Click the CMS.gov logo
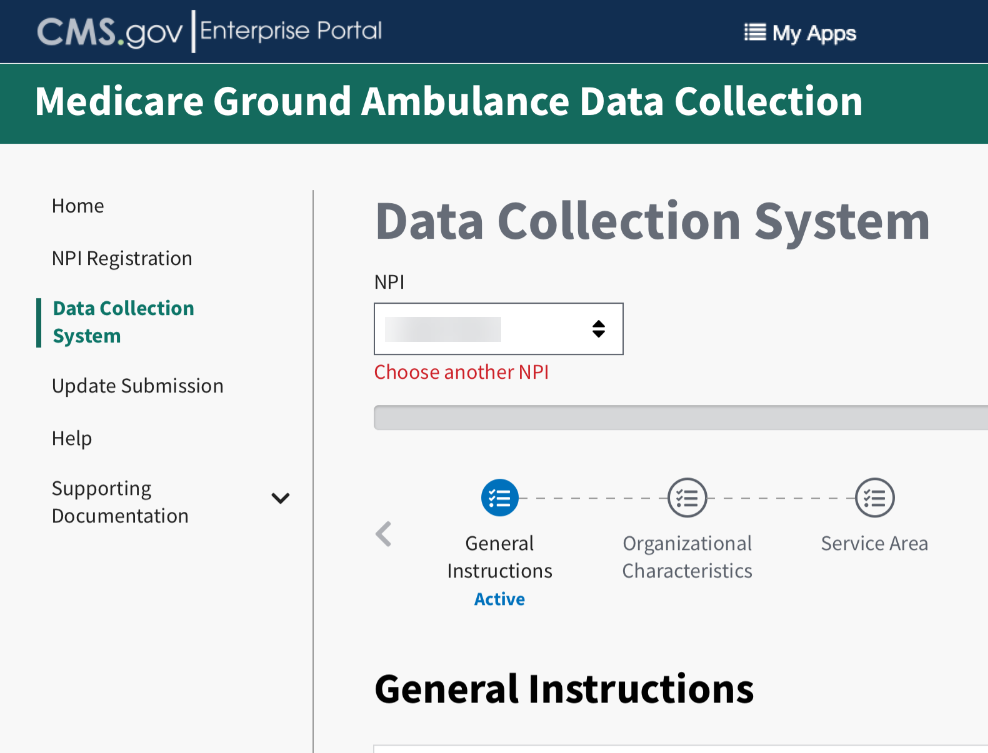 click(110, 32)
